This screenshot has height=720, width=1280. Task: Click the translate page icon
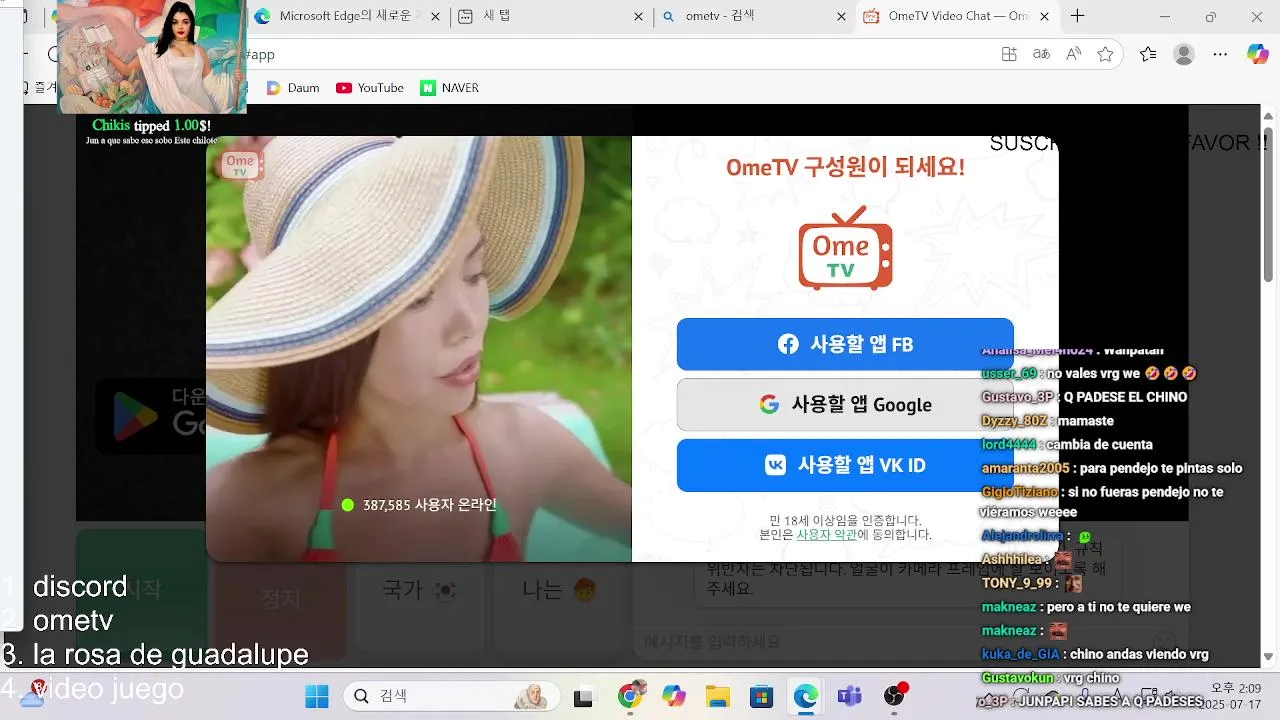(x=1041, y=54)
